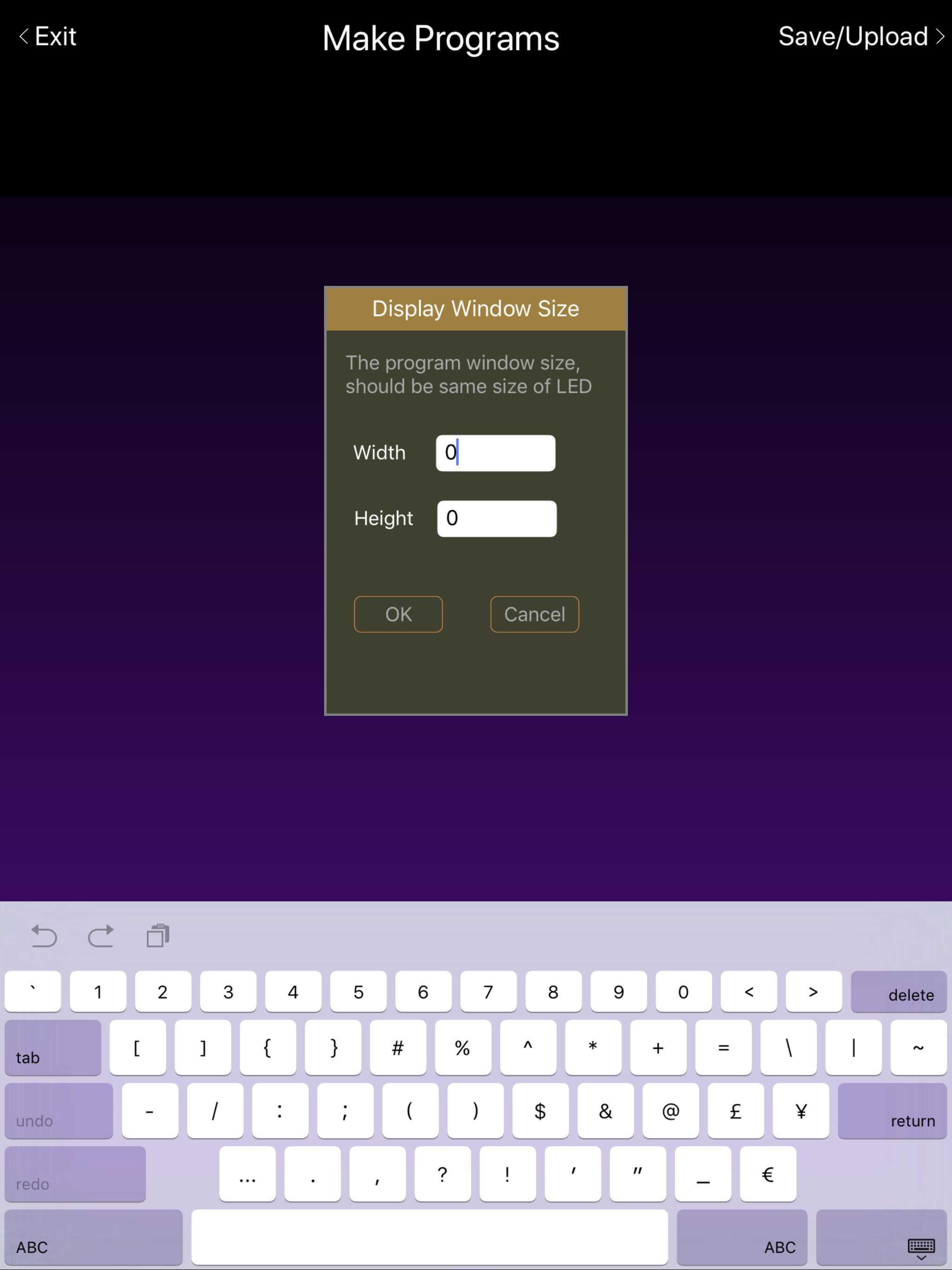952x1270 pixels.
Task: Tap the left square bracket key
Action: point(138,1048)
